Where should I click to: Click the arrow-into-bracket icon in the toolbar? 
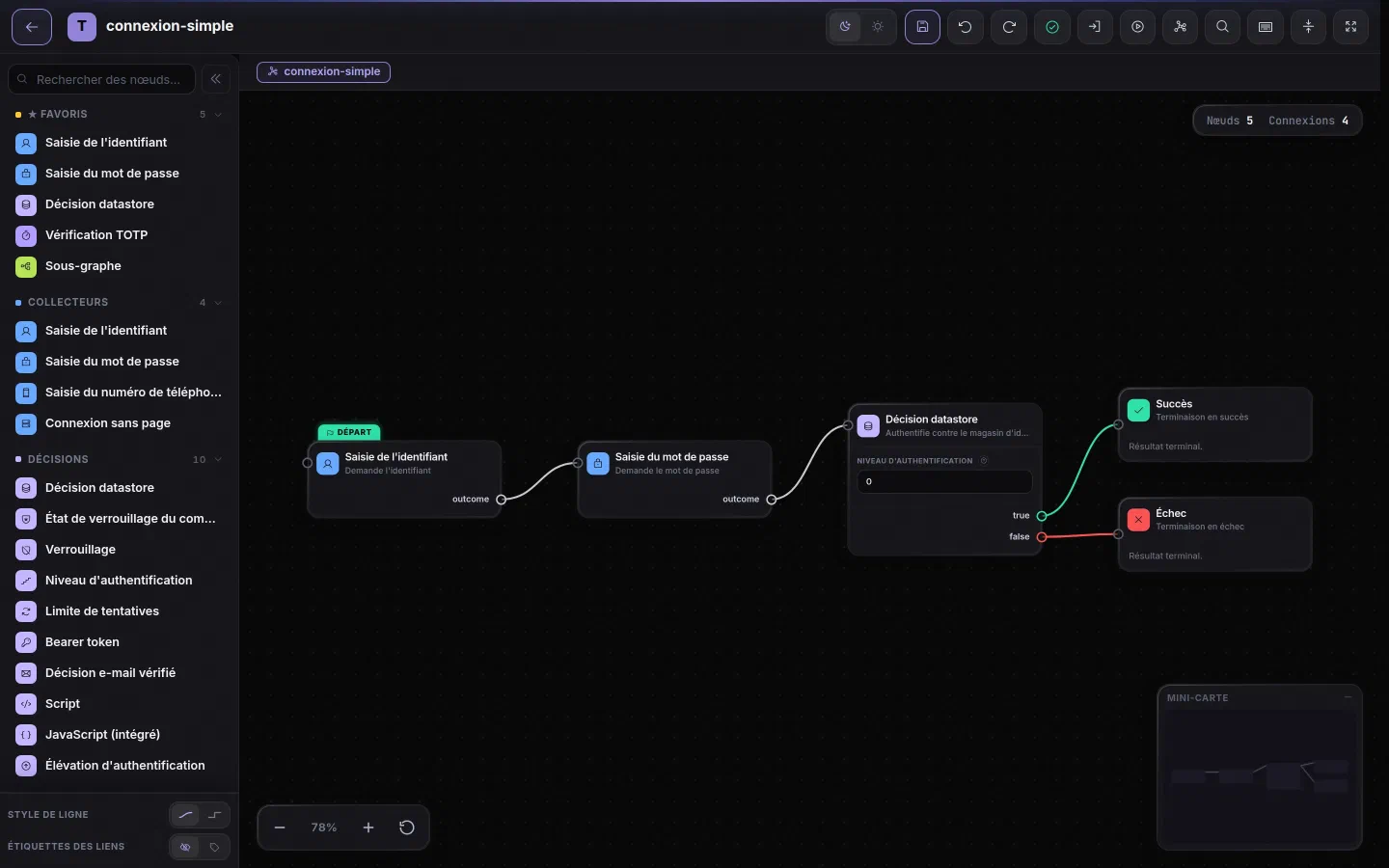[1095, 27]
